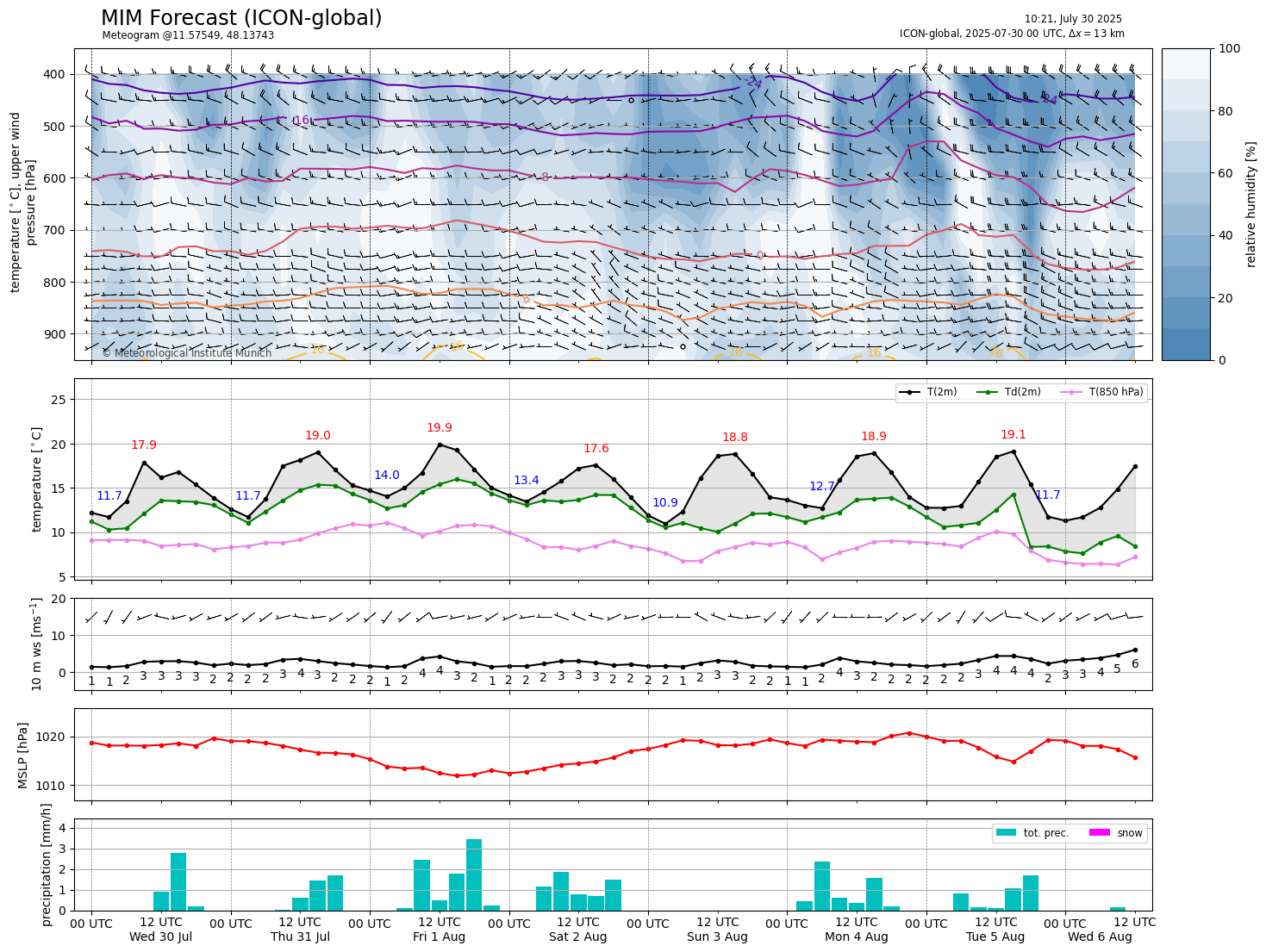Click the darkest blue segment of the humidity colorbar

(1185, 344)
